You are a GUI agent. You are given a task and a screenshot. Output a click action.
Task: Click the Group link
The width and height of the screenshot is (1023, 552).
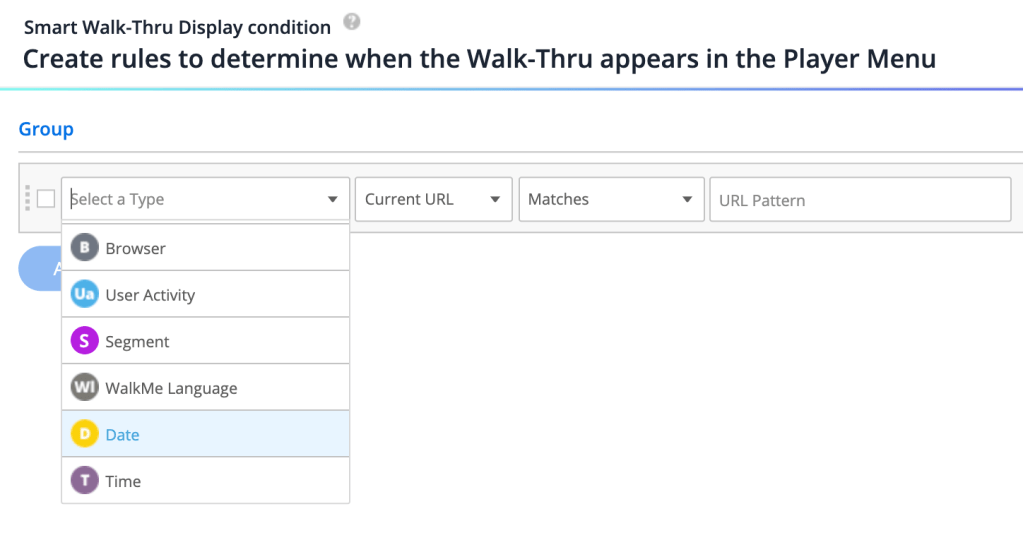(46, 129)
